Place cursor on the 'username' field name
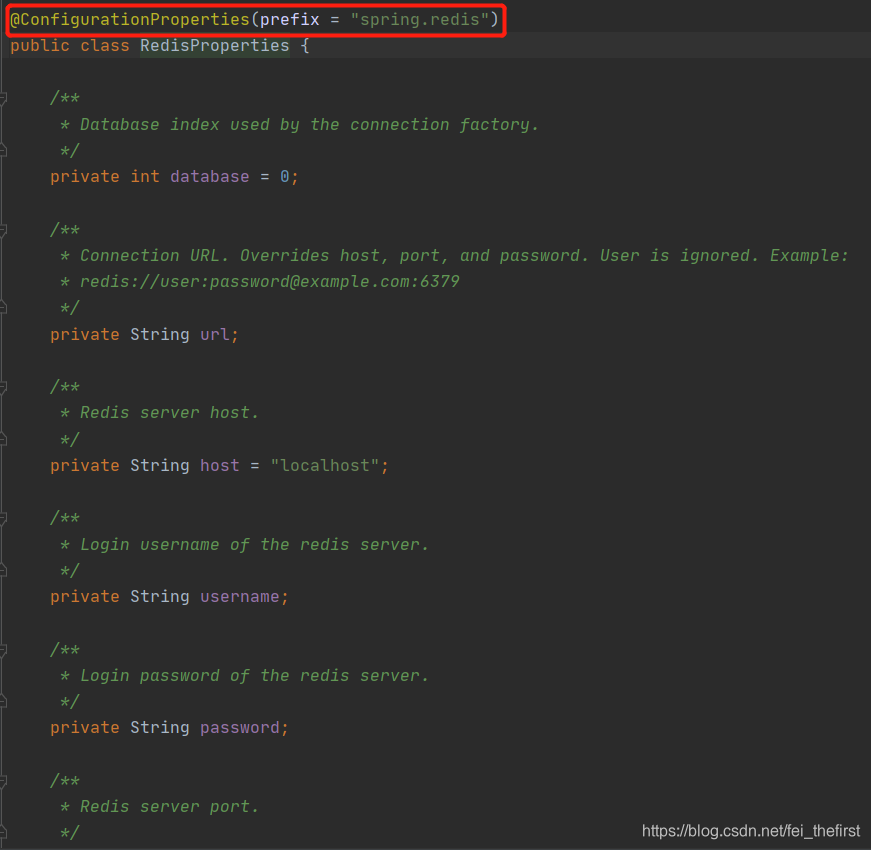The image size is (871, 850). click(x=239, y=597)
